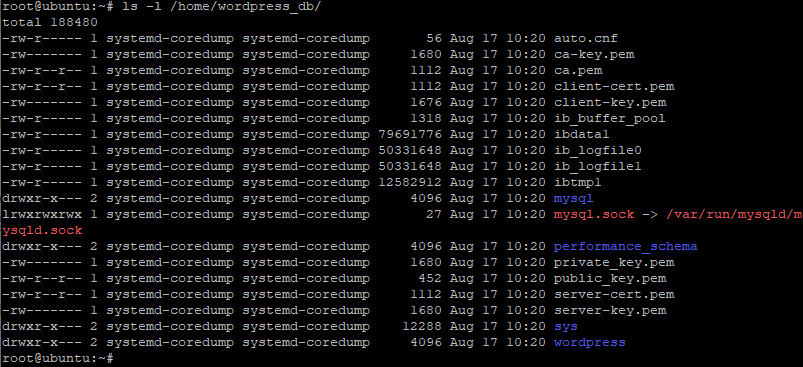803x367 pixels.
Task: Click the ca.pem file name
Action: (578, 70)
